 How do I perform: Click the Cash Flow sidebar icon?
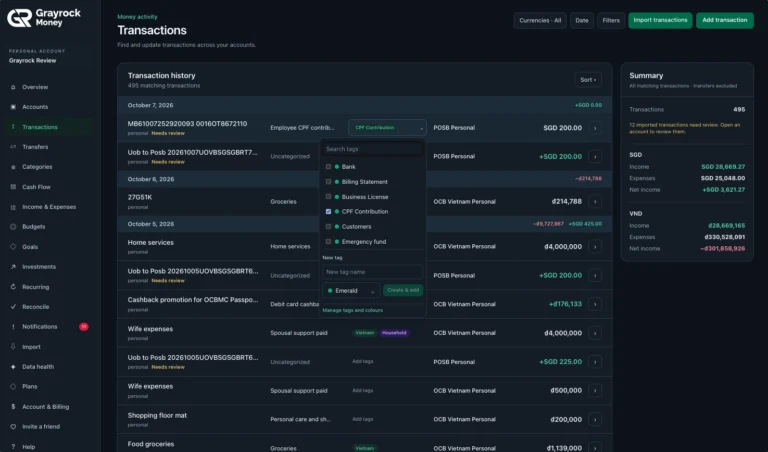point(13,187)
